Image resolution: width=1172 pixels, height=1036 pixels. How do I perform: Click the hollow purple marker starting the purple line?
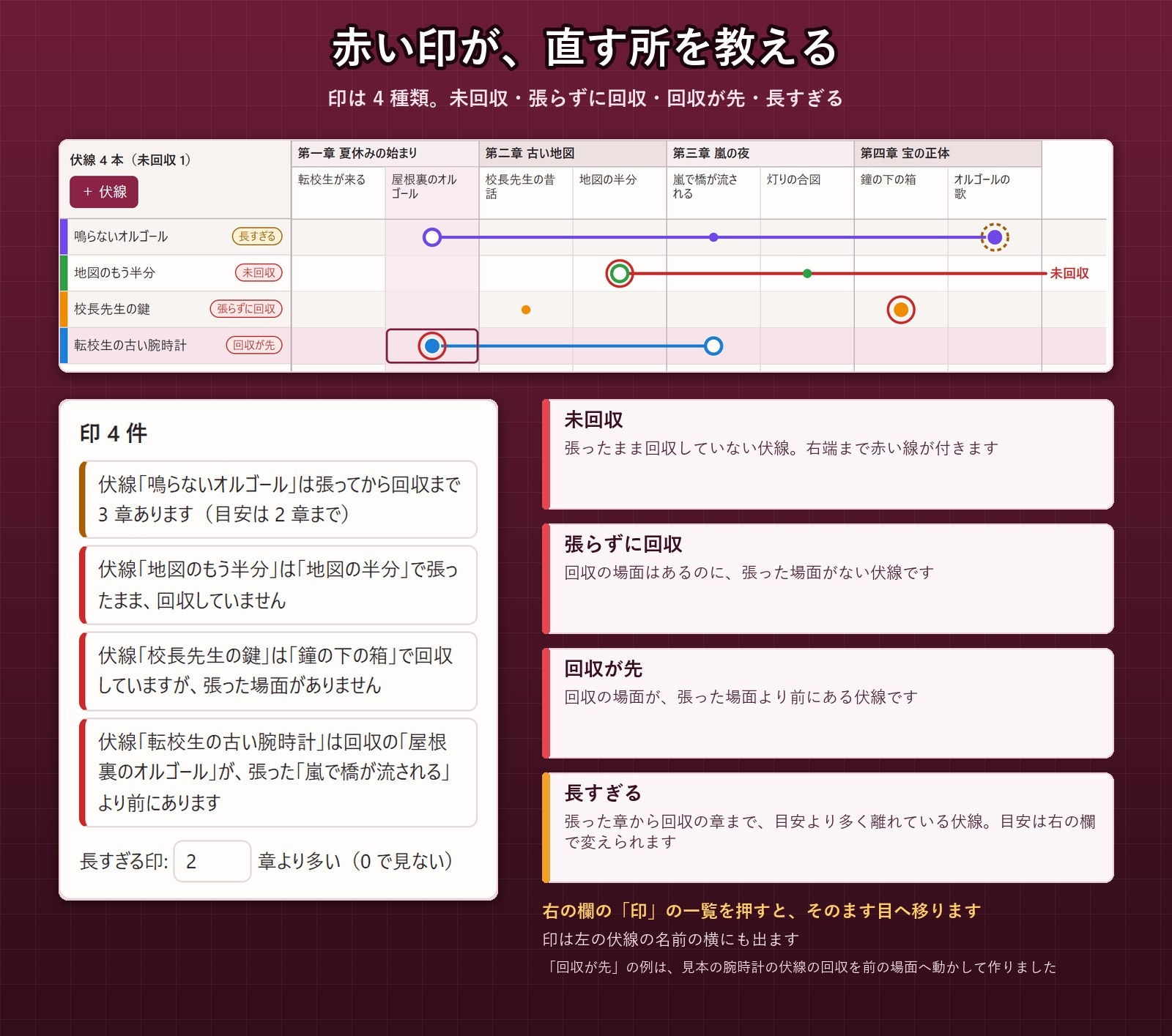[432, 237]
